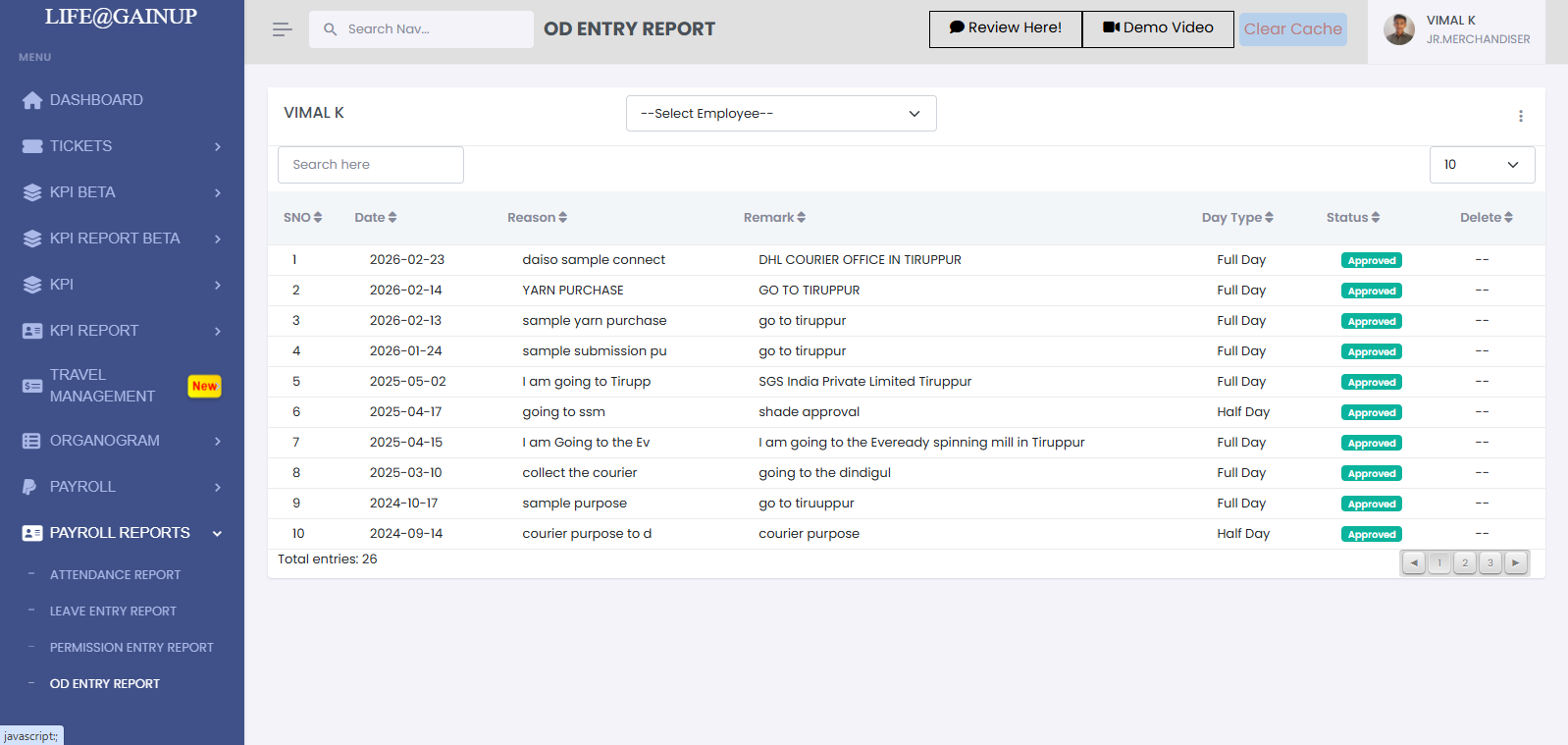Open the Select Employee dropdown

click(780, 114)
